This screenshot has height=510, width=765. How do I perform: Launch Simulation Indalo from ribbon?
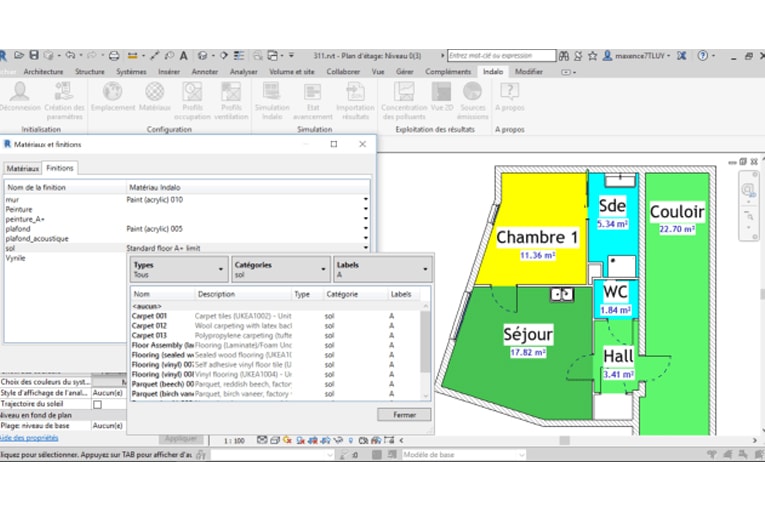click(271, 93)
